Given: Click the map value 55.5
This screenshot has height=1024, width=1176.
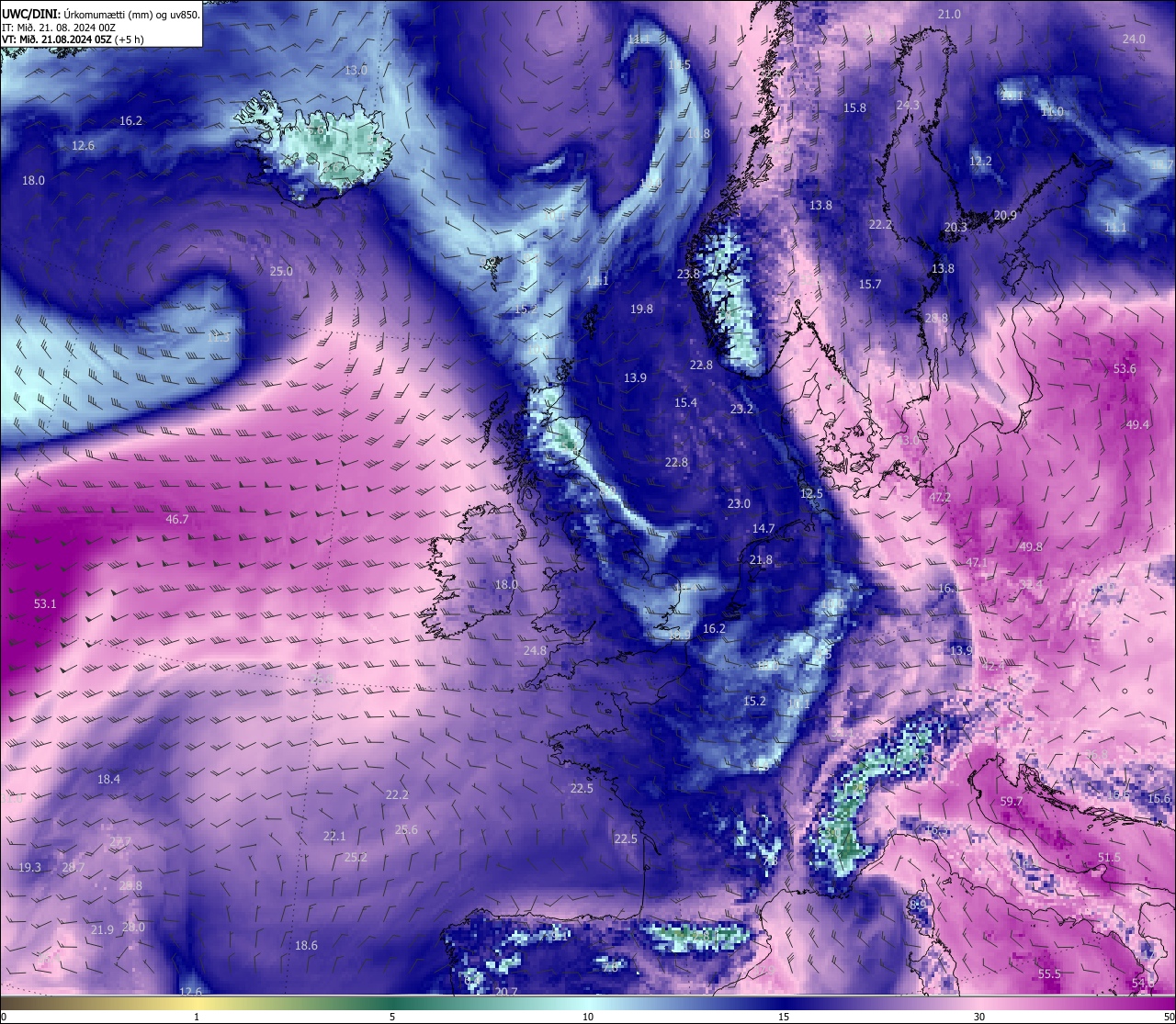Looking at the screenshot, I should tap(1049, 974).
